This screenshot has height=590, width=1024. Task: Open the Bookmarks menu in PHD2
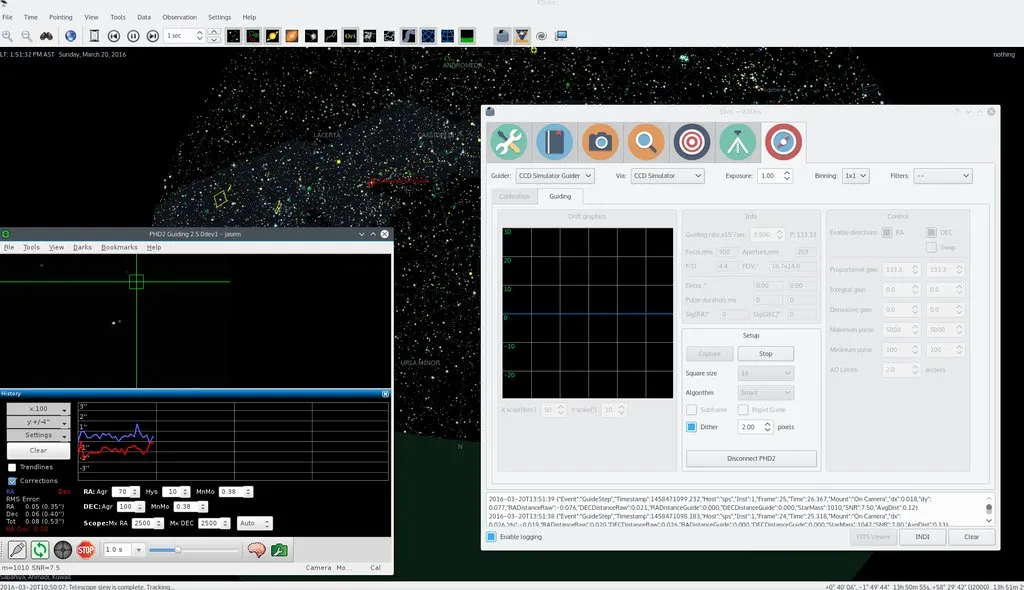(119, 248)
